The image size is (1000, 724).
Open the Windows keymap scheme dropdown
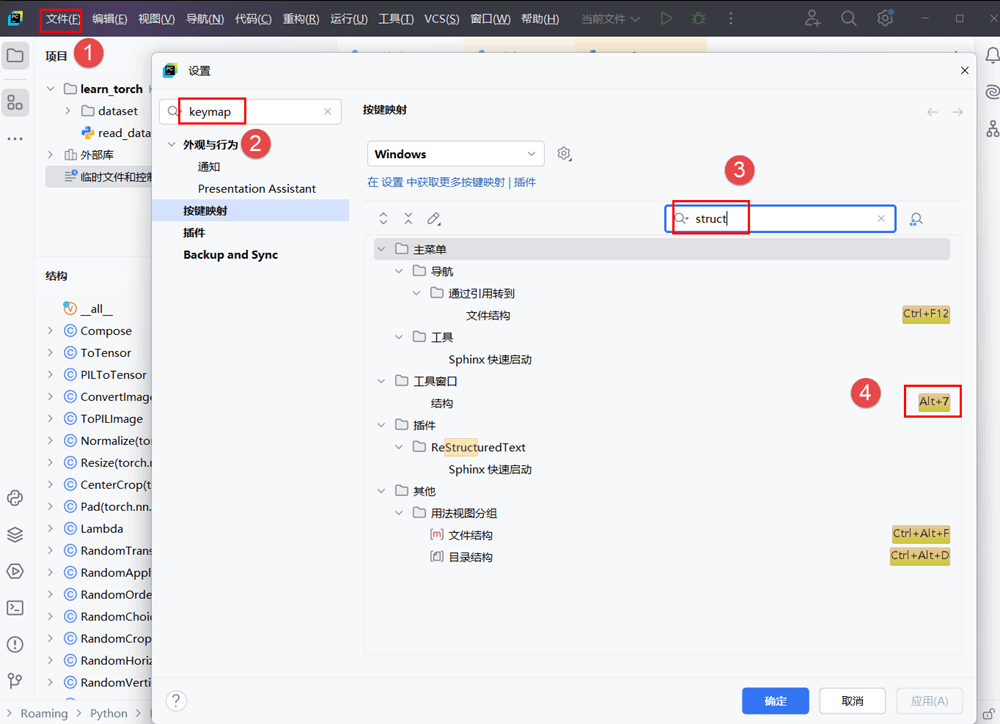455,154
